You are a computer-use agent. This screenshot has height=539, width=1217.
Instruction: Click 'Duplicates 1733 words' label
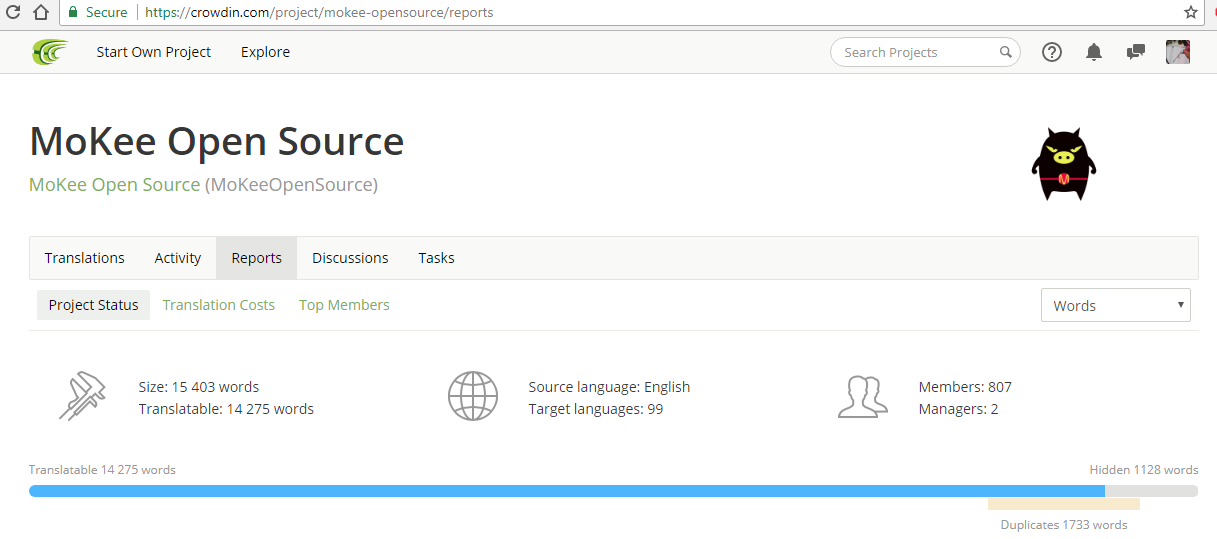(x=1064, y=525)
